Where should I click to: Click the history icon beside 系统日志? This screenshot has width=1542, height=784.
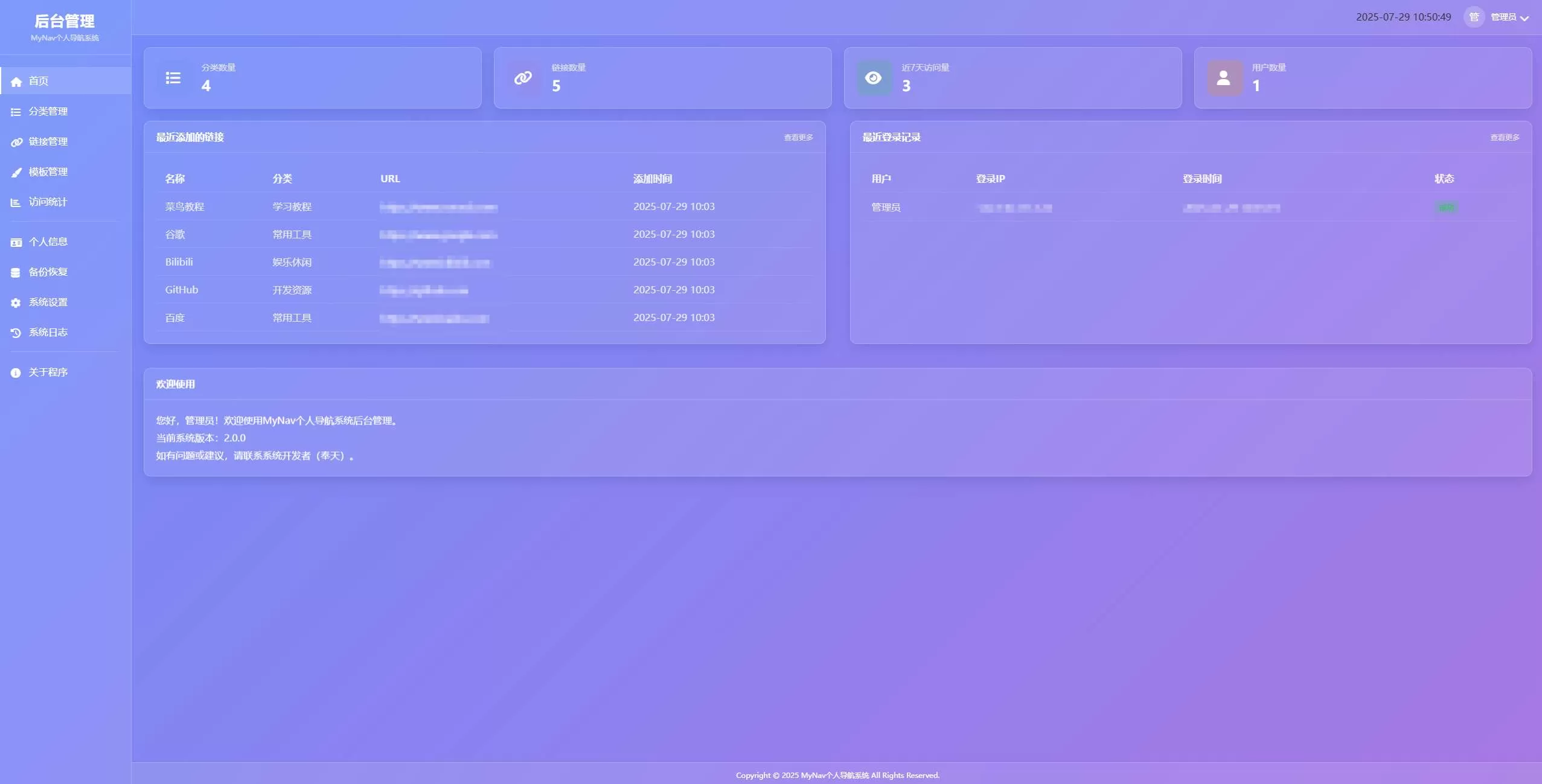click(16, 333)
